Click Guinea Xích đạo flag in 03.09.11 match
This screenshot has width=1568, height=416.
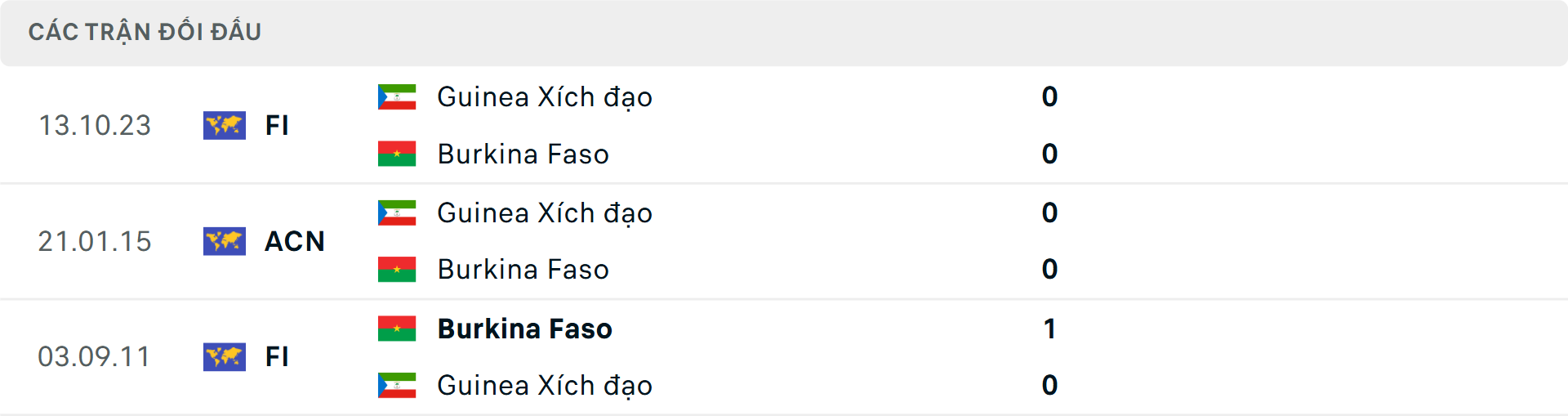[x=397, y=385]
